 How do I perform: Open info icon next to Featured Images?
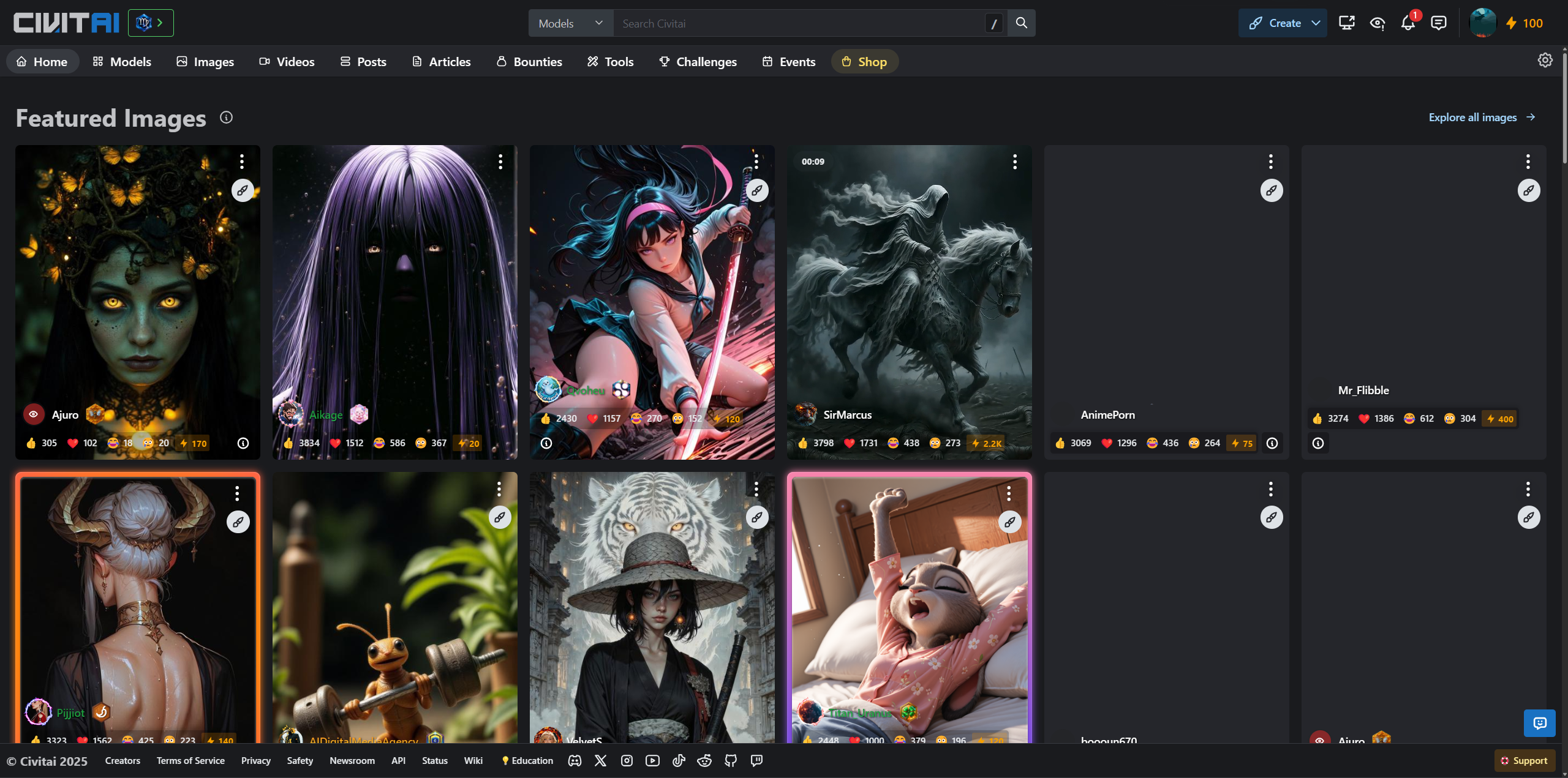click(x=226, y=118)
